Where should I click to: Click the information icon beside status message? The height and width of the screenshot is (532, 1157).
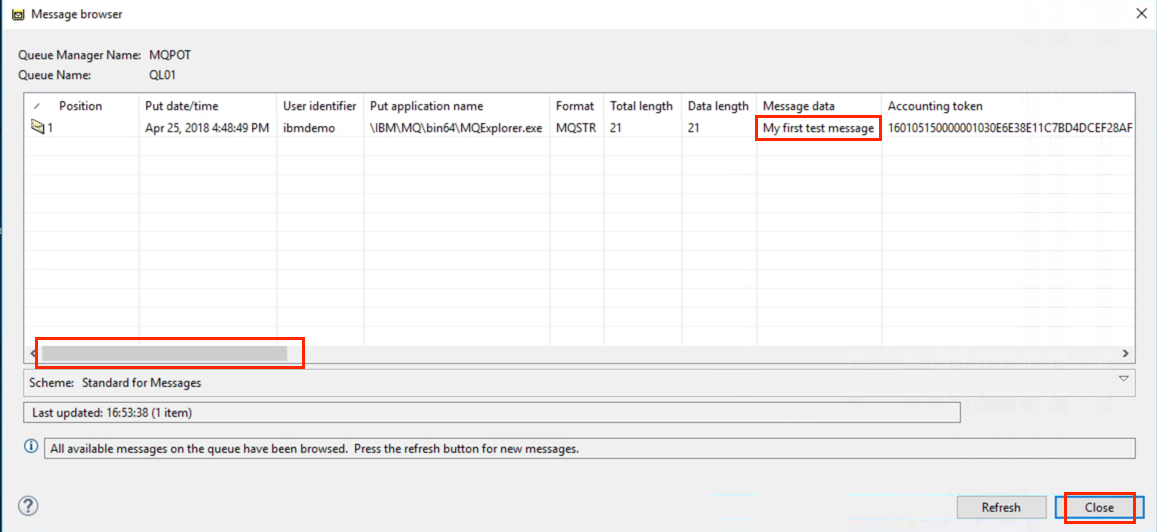[31, 447]
